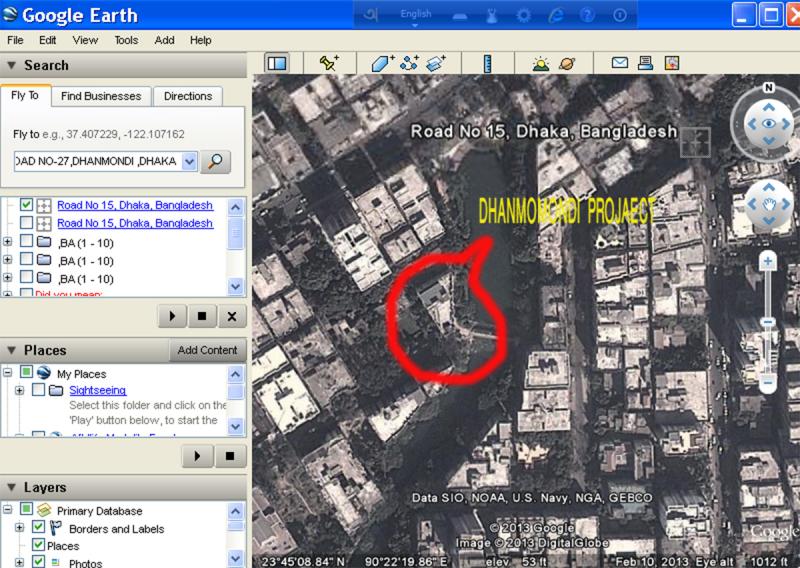Click the Add Content button
Viewport: 800px width, 568px height.
point(207,350)
